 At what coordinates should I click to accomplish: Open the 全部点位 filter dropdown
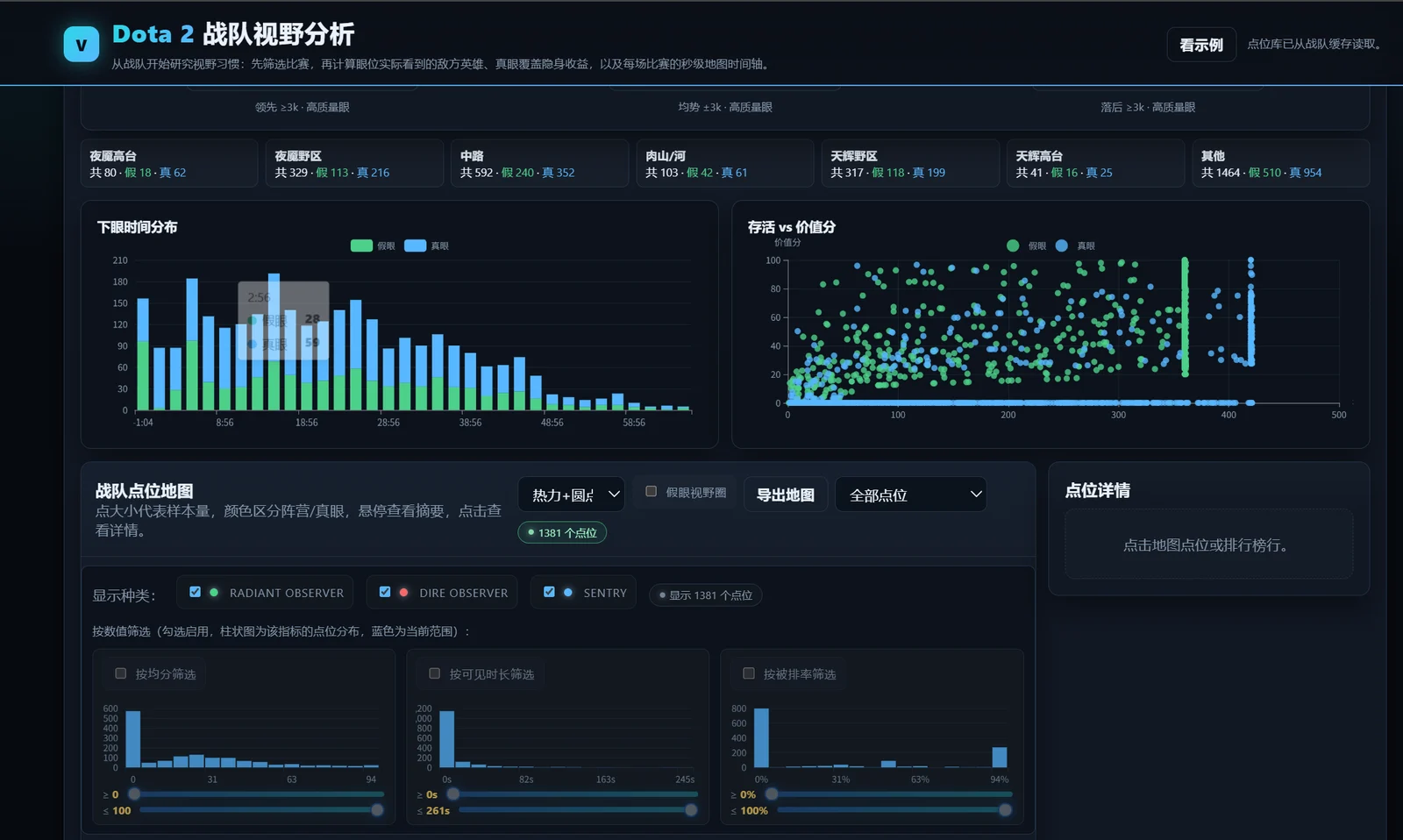pyautogui.click(x=911, y=495)
